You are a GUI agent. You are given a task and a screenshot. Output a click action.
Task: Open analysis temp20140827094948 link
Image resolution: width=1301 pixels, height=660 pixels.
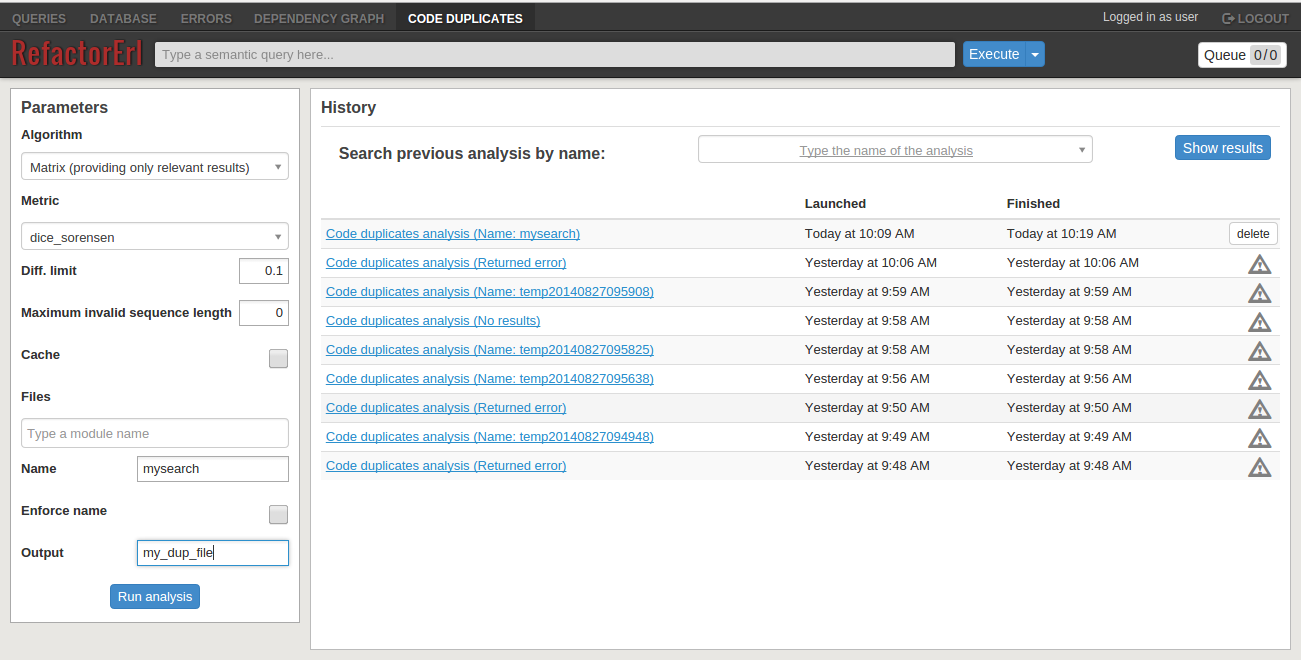tap(490, 437)
